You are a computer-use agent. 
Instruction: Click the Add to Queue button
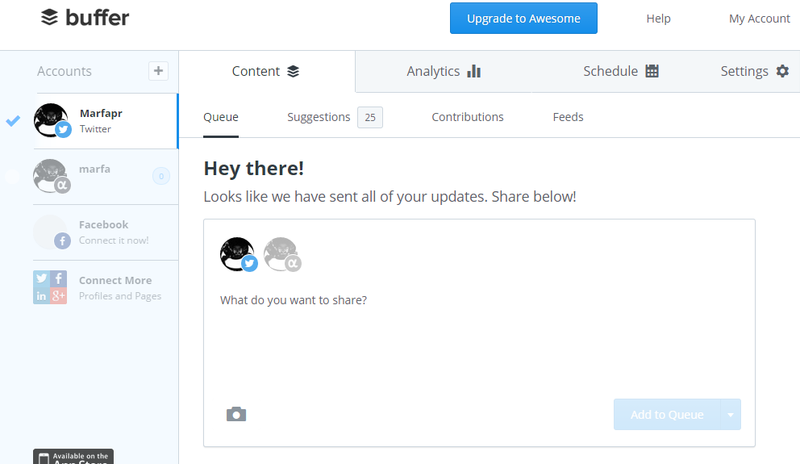click(x=667, y=414)
